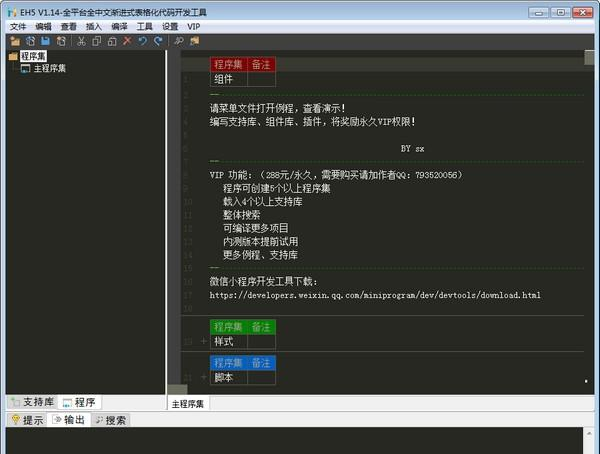Select the 主程序集 editor tab
600x454 pixels.
pos(188,404)
